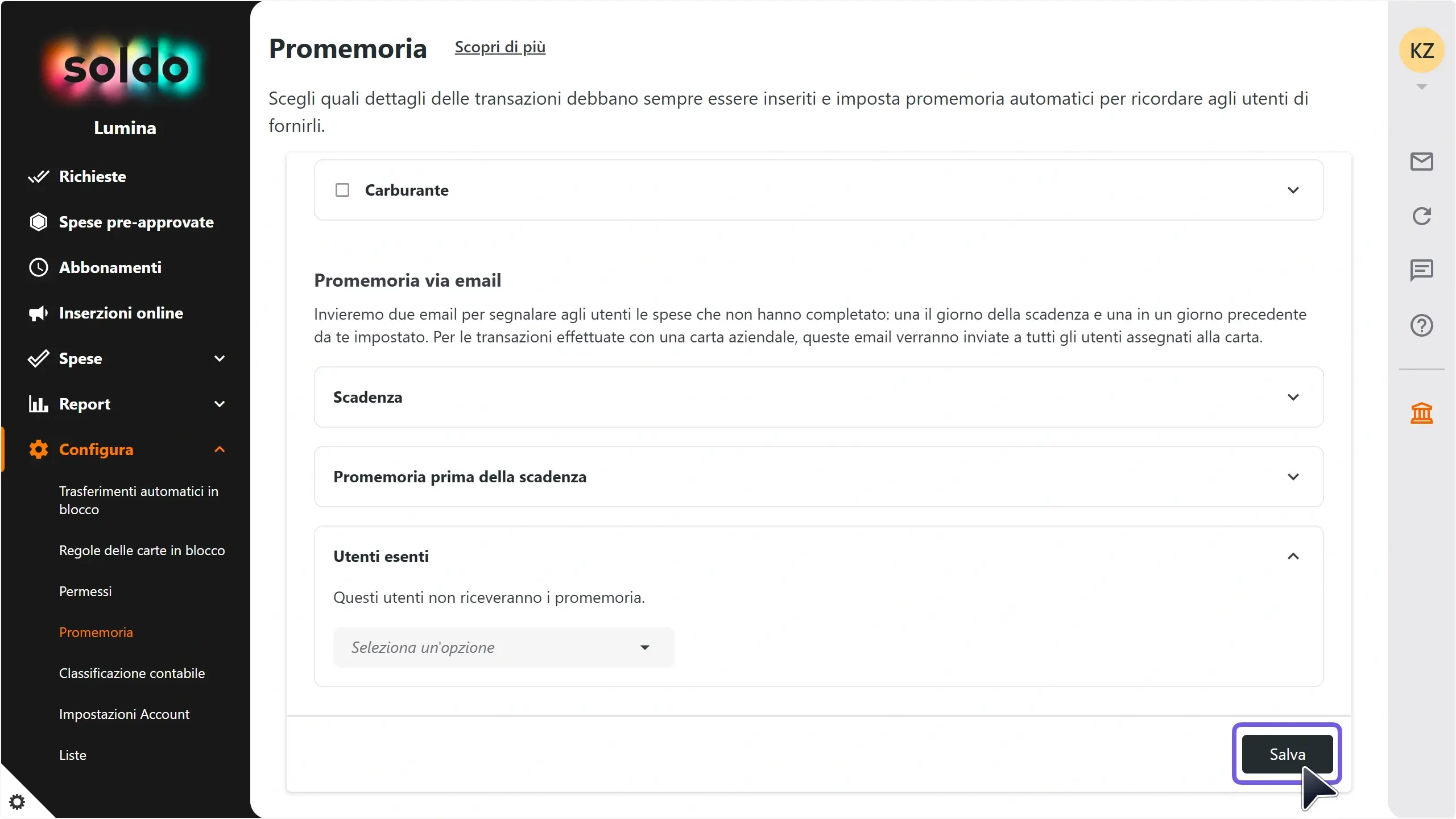Open Classificazione contabile menu item
1456x819 pixels.
coord(132,673)
